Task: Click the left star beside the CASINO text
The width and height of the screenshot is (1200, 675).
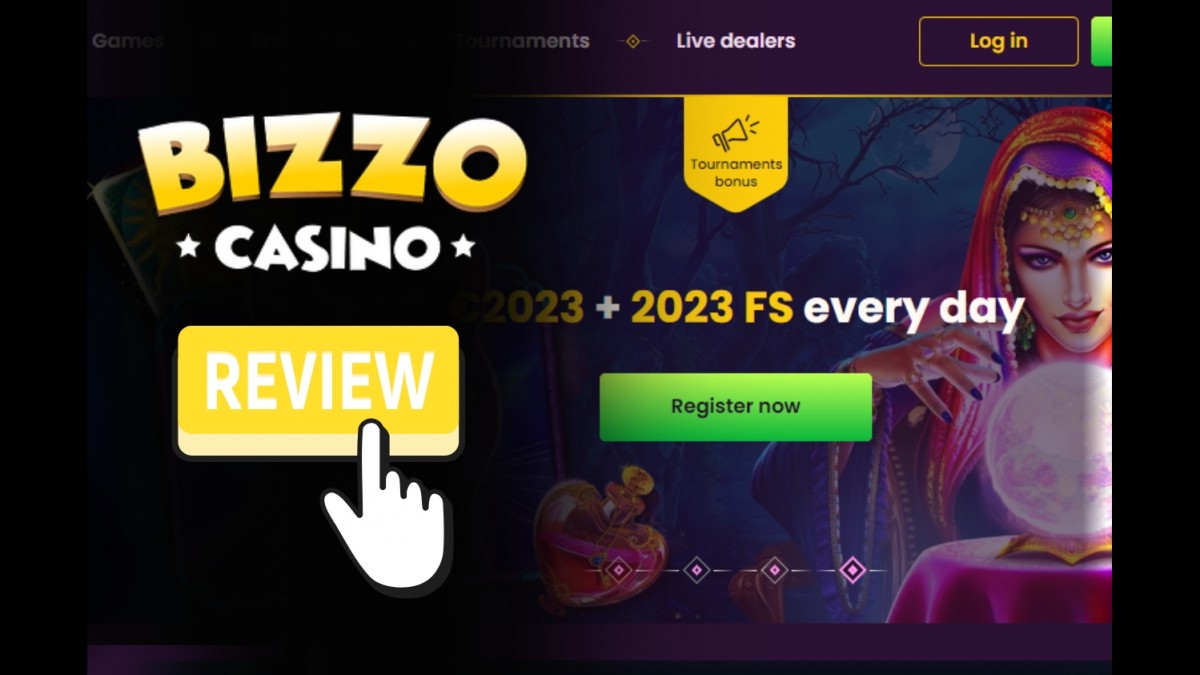Action: click(189, 247)
